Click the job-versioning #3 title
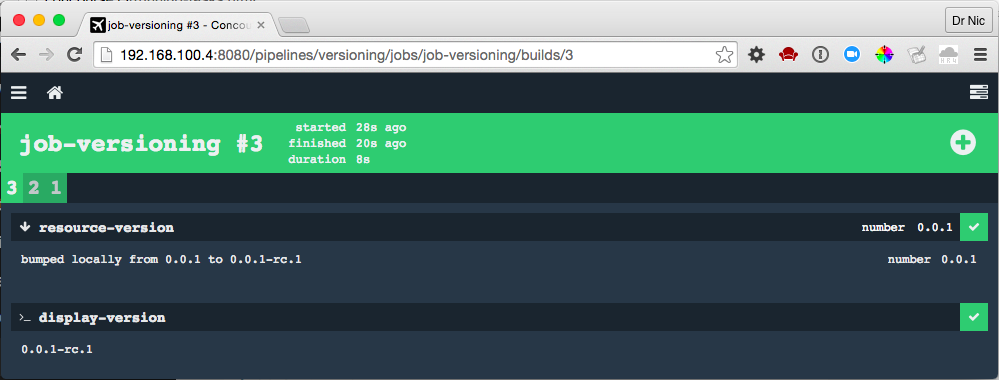Viewport: 999px width, 380px height. click(141, 143)
